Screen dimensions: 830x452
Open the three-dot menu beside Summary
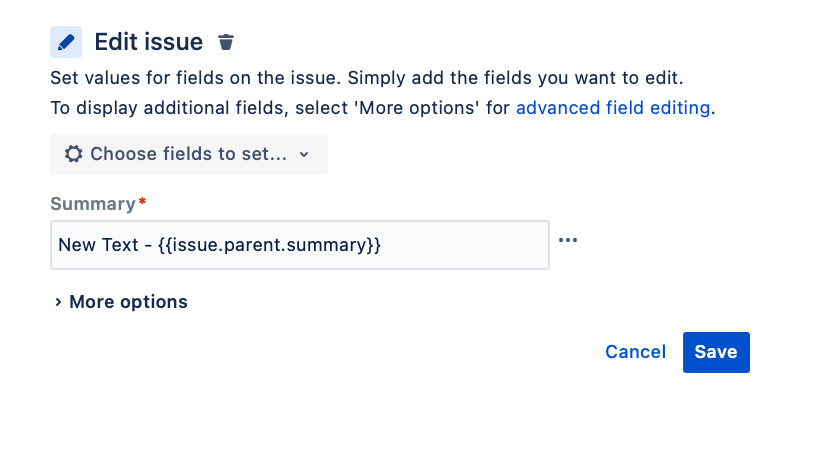click(568, 240)
